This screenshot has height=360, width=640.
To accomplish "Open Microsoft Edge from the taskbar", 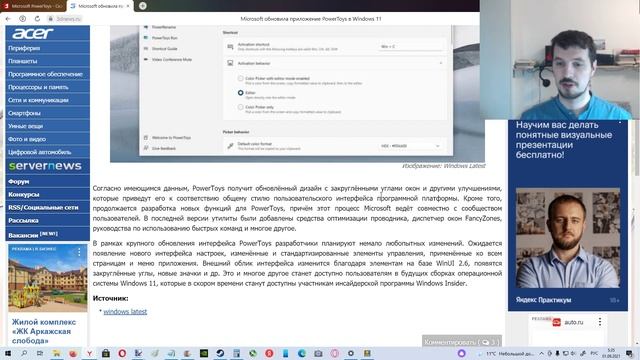I will pyautogui.click(x=302, y=353).
